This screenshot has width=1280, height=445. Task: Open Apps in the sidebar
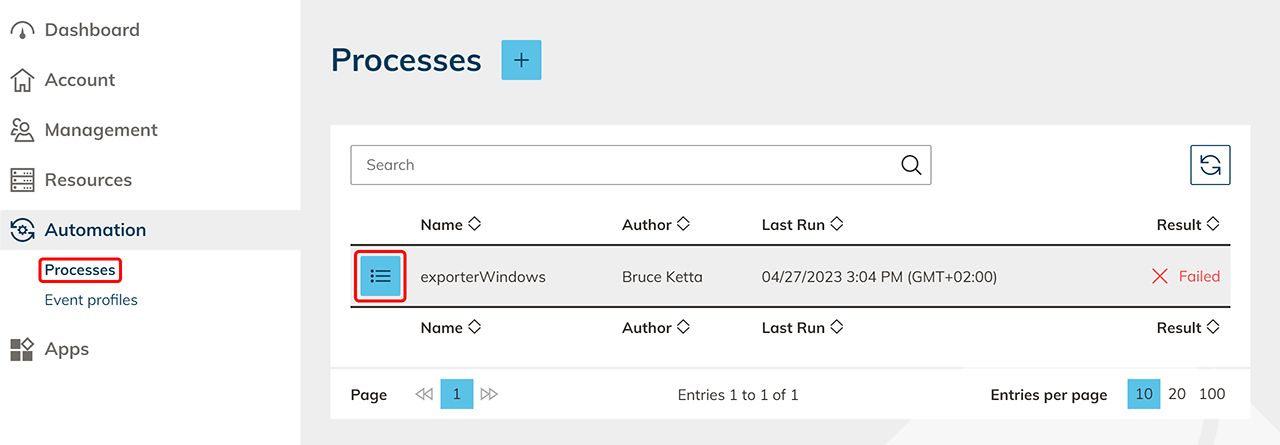click(66, 349)
